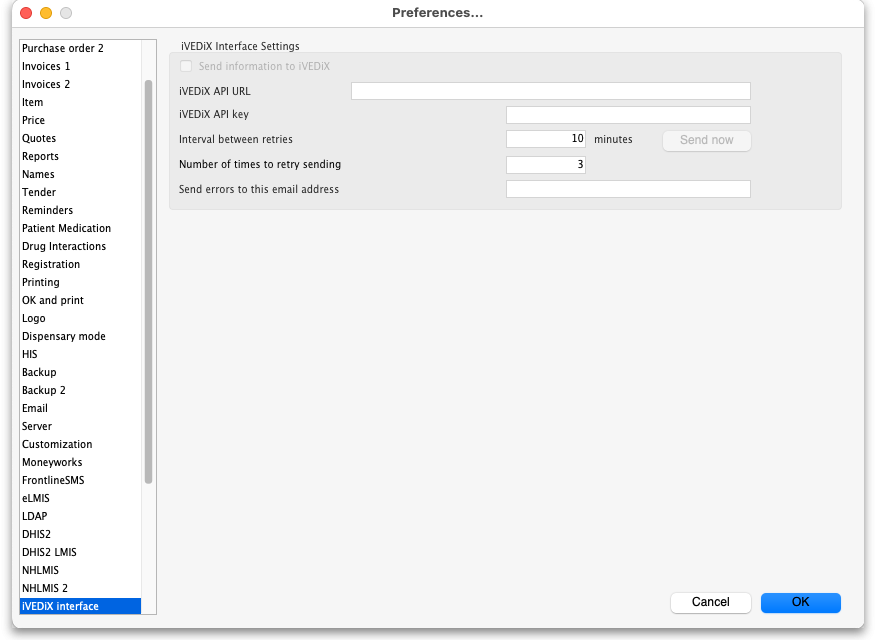Select the number of retries field
The width and height of the screenshot is (876, 640).
545,164
